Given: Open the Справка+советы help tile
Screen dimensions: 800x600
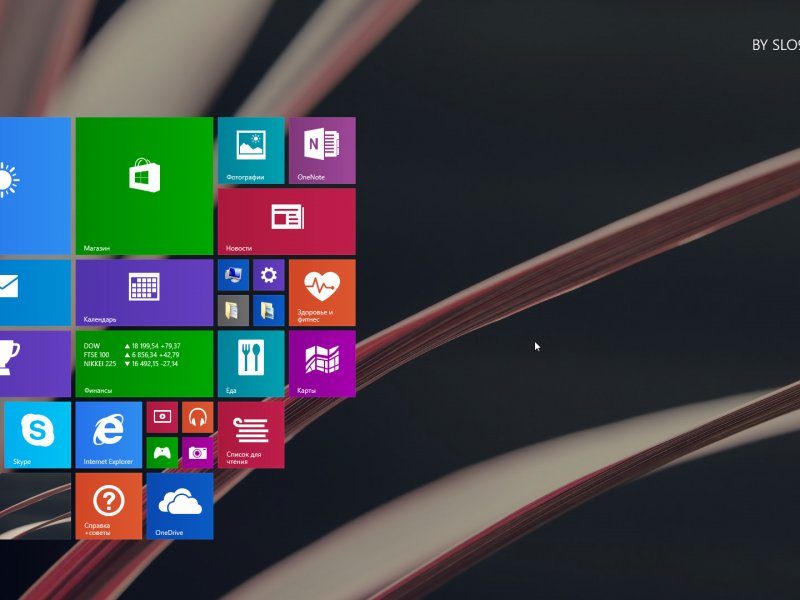Looking at the screenshot, I should [x=109, y=506].
